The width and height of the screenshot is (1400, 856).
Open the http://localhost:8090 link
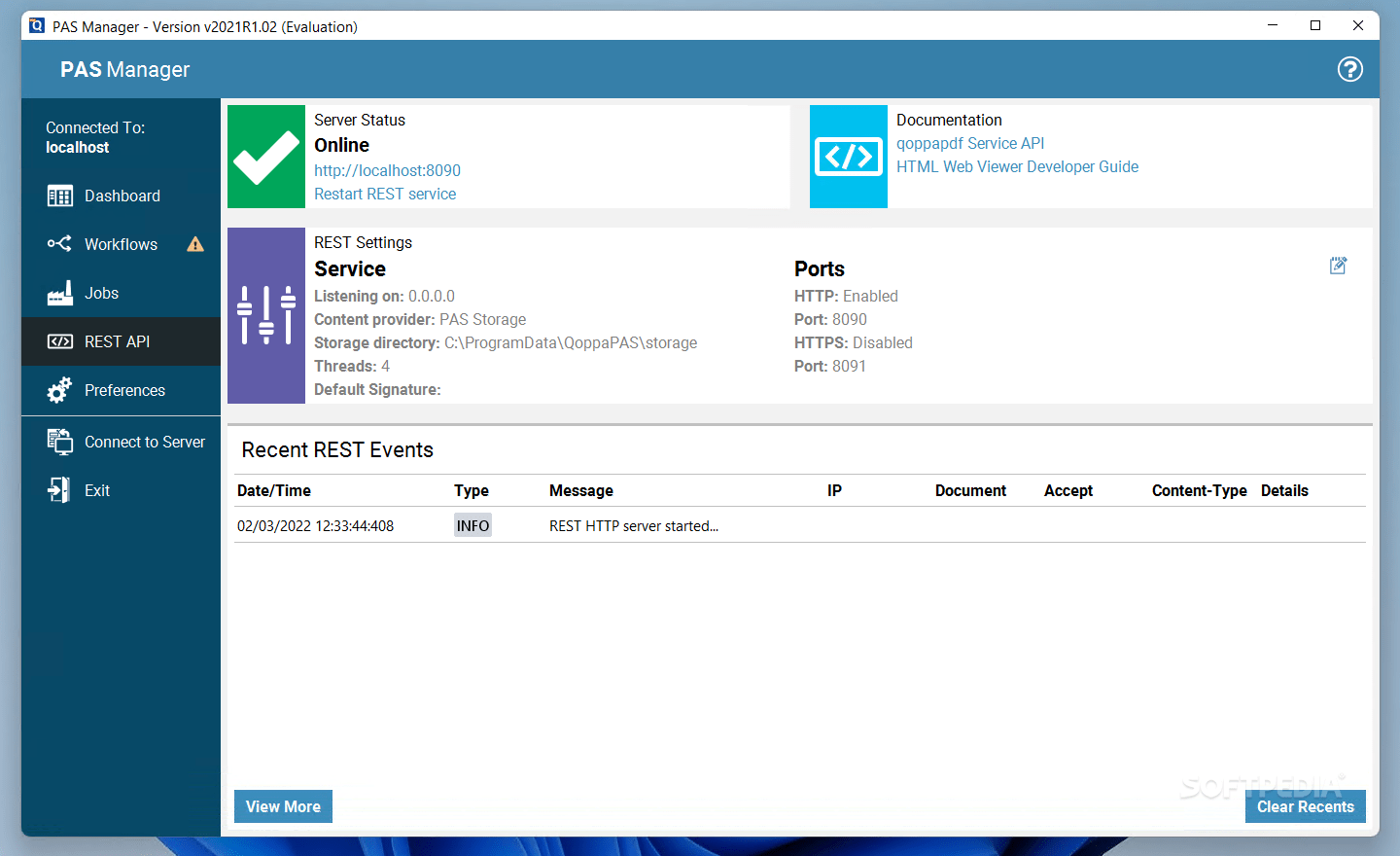387,170
